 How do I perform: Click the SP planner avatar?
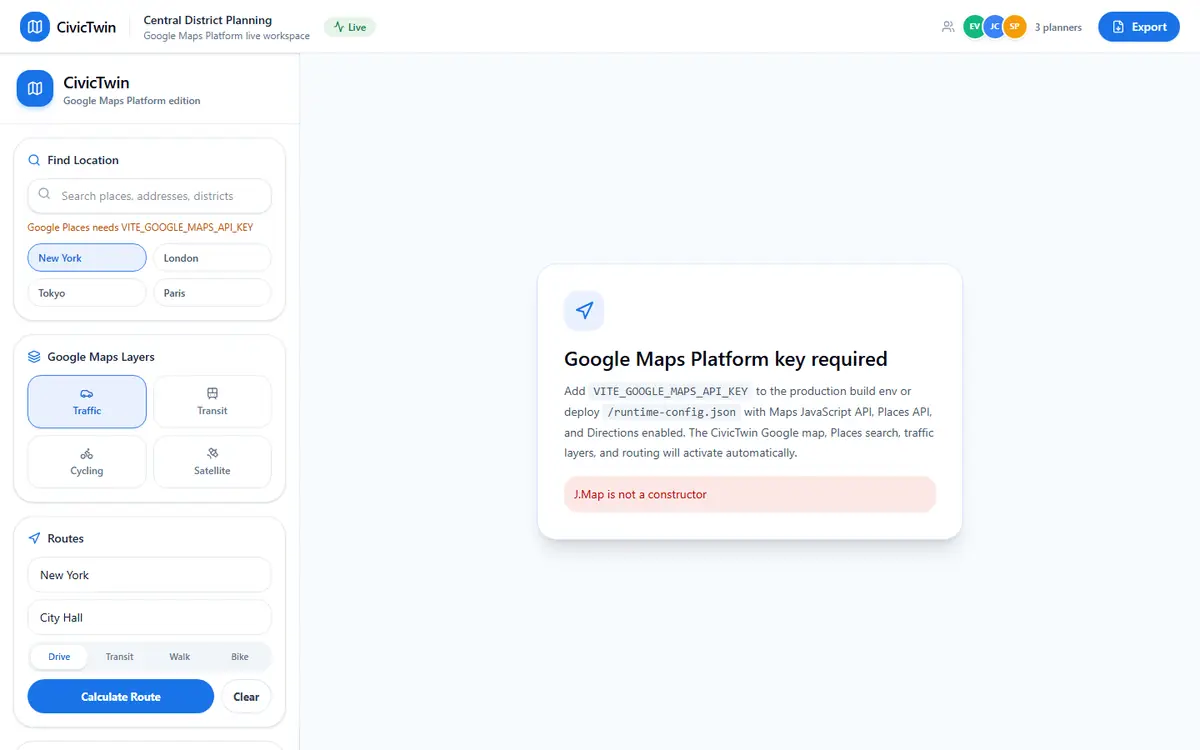pyautogui.click(x=1015, y=27)
